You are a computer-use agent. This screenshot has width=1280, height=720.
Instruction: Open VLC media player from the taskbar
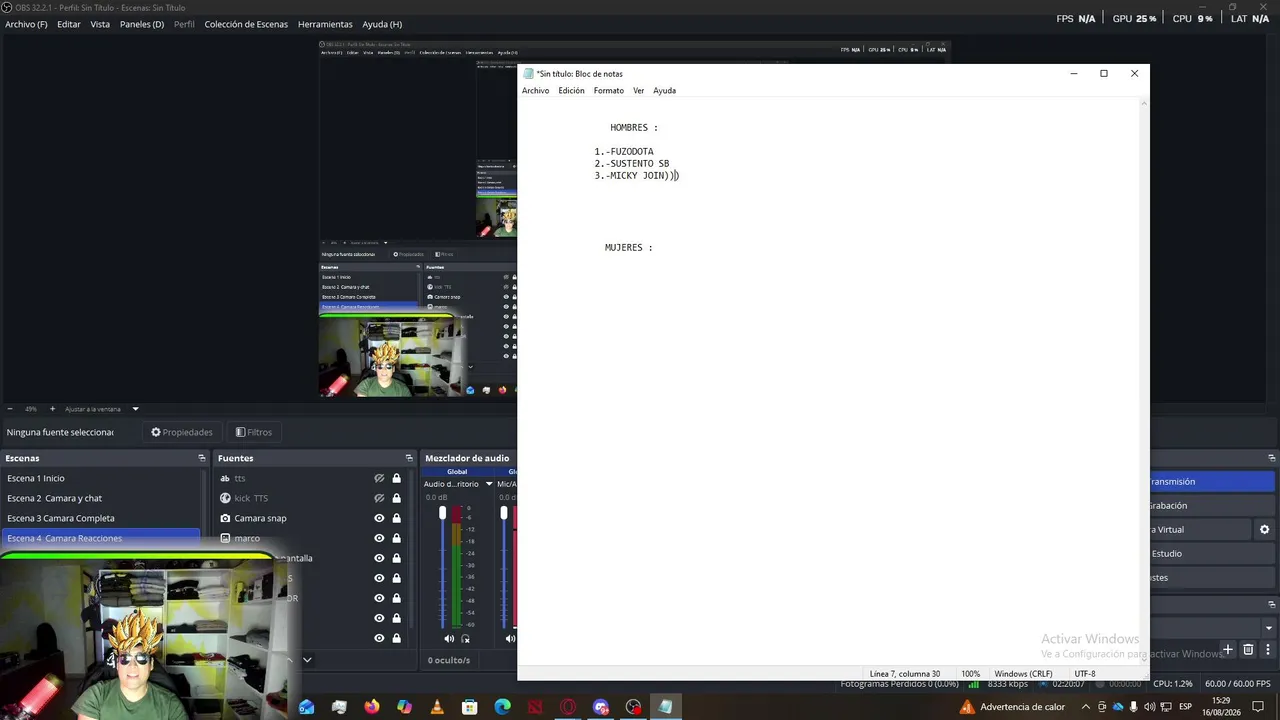pyautogui.click(x=437, y=707)
